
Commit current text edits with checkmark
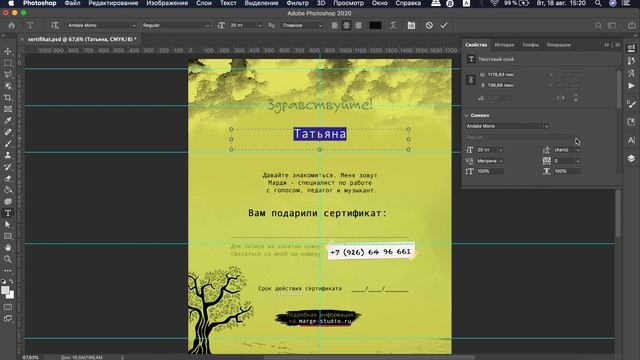[x=444, y=25]
